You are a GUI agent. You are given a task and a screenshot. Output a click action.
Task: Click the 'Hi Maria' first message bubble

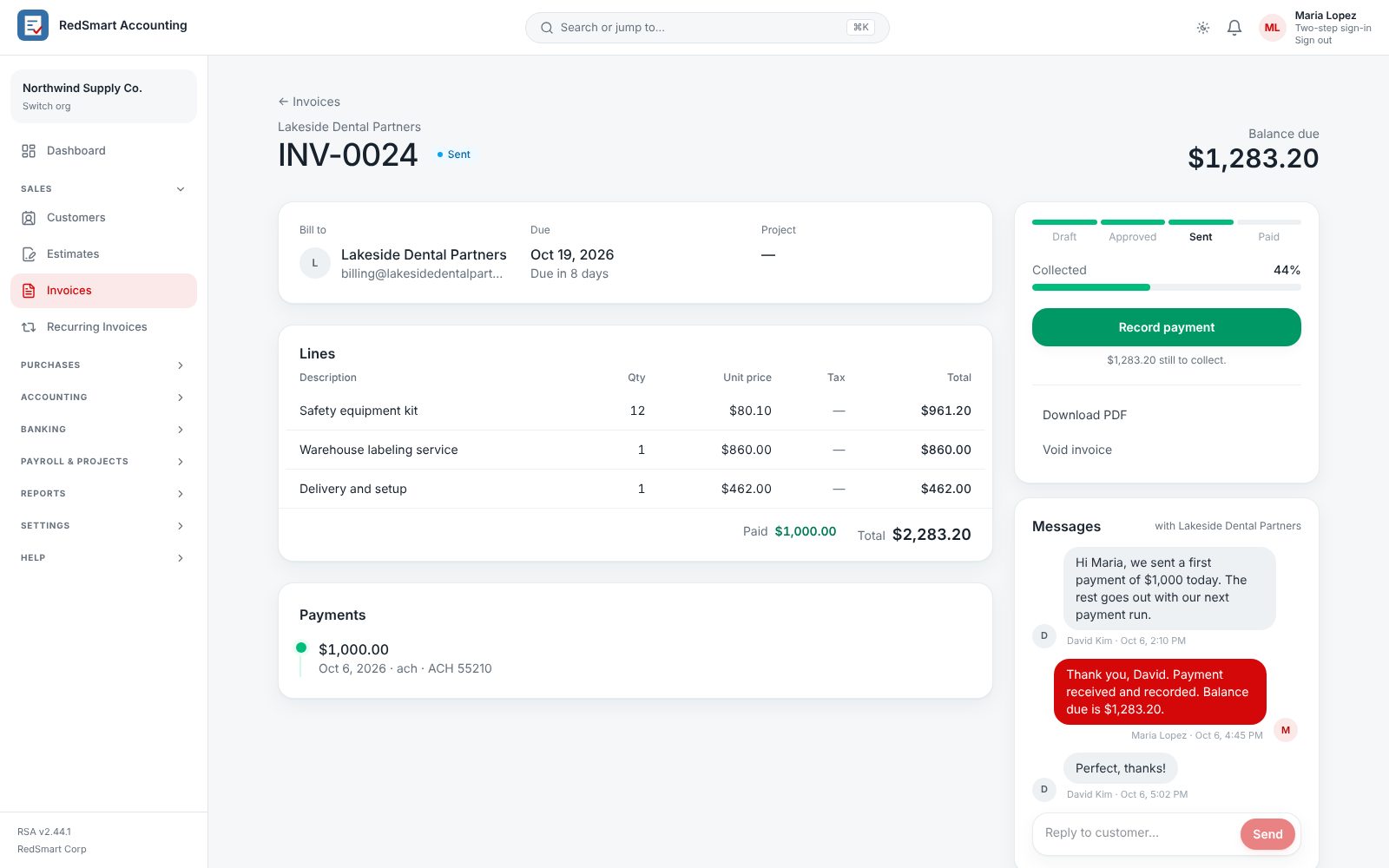[x=1169, y=589]
